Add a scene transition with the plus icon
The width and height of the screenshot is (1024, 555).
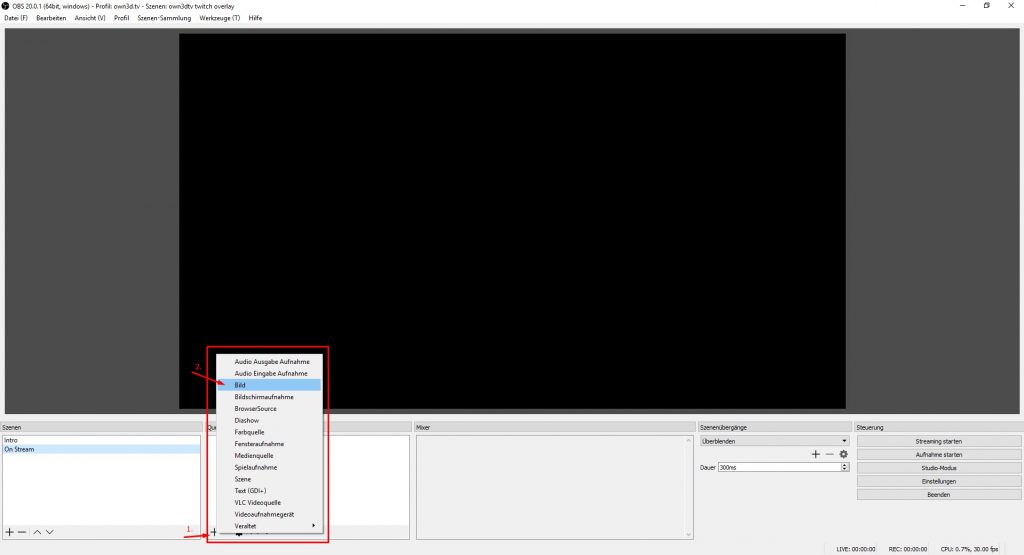click(815, 454)
